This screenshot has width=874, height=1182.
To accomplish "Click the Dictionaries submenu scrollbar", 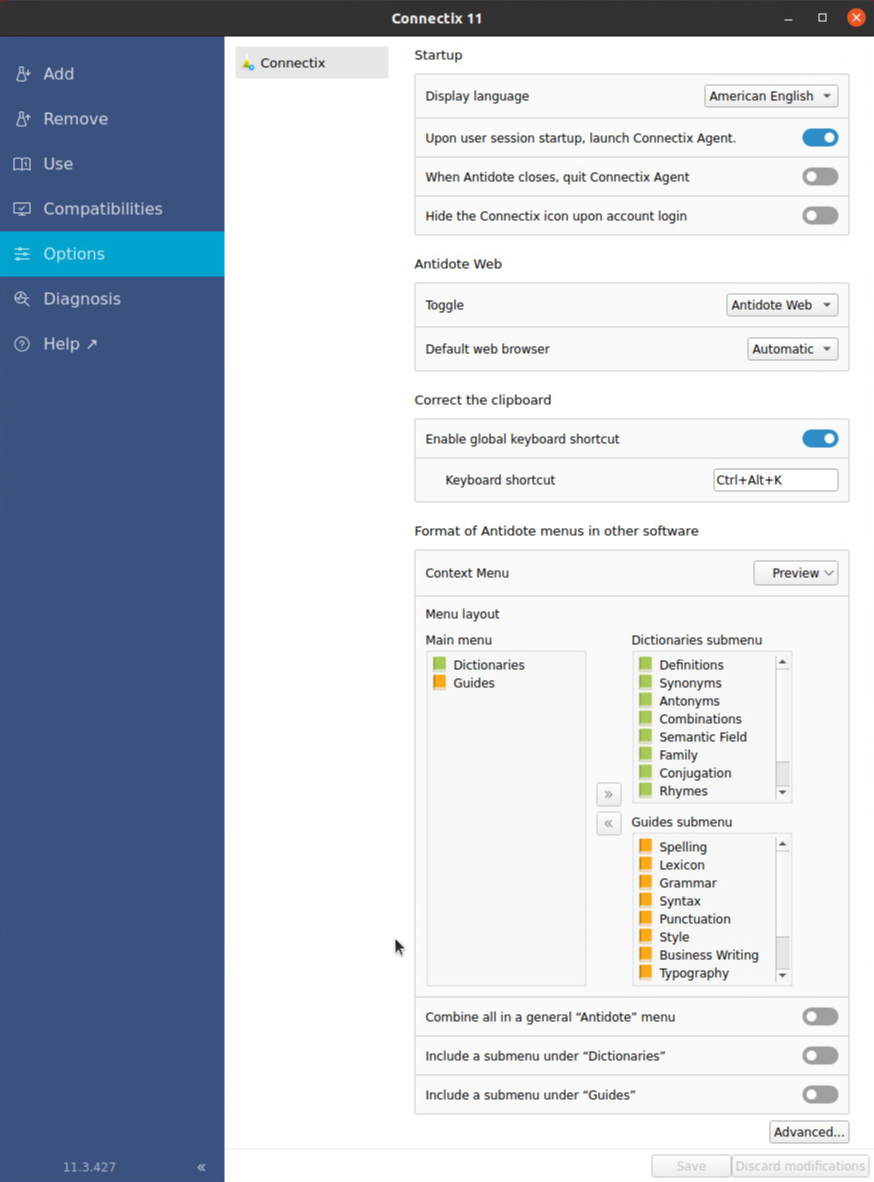I will pyautogui.click(x=783, y=773).
